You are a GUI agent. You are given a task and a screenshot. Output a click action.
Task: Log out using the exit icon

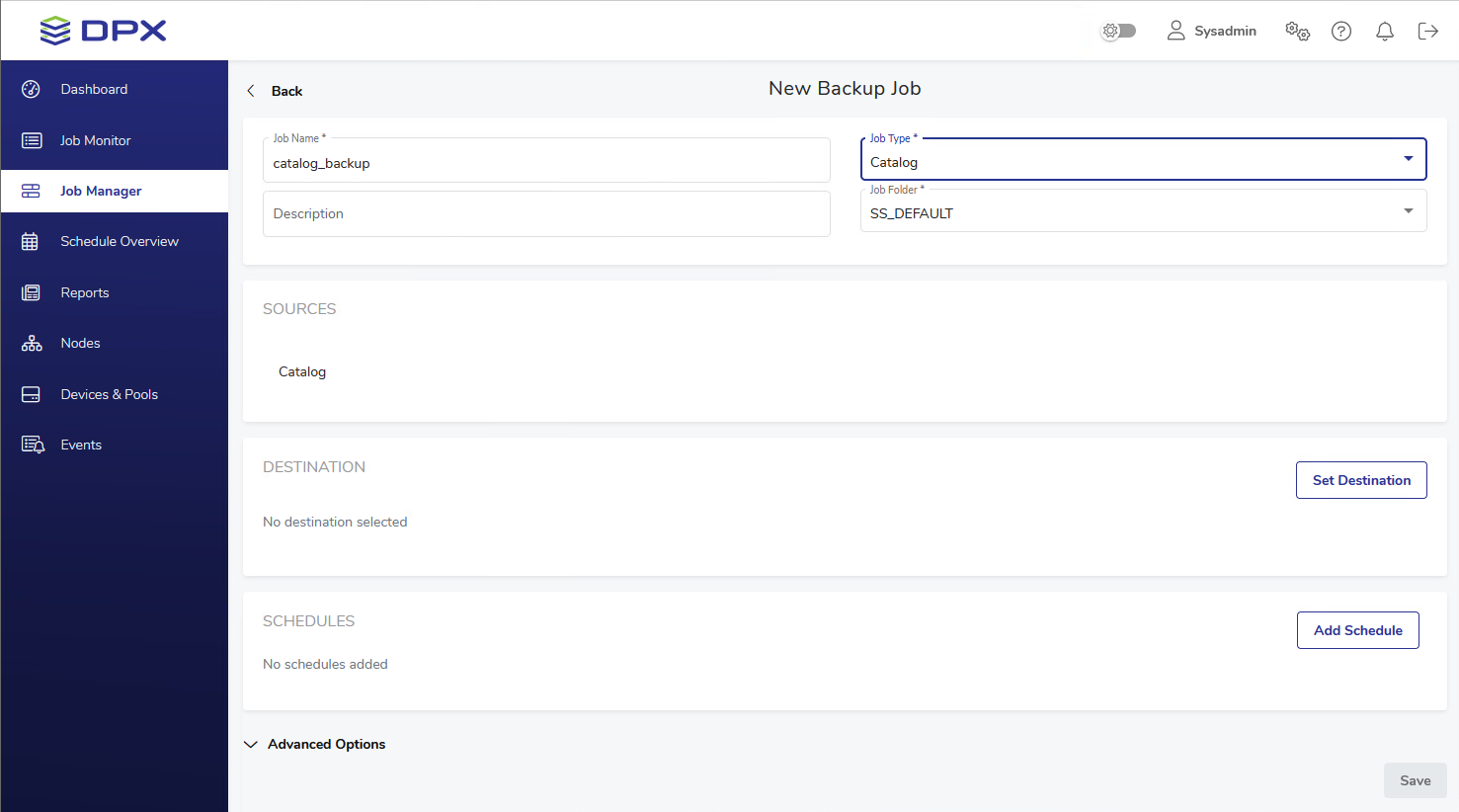pyautogui.click(x=1427, y=31)
